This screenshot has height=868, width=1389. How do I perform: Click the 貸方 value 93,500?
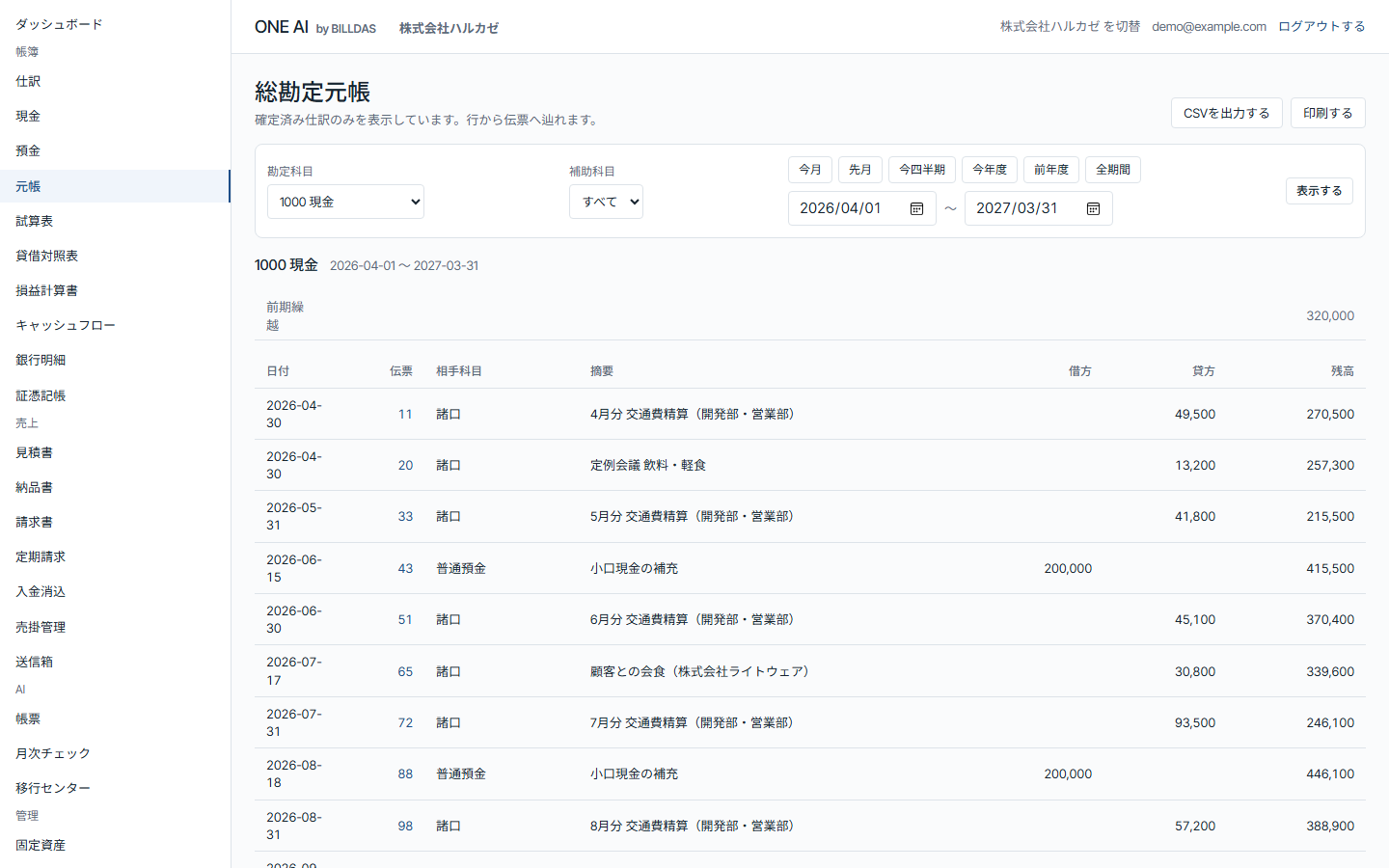(1195, 722)
